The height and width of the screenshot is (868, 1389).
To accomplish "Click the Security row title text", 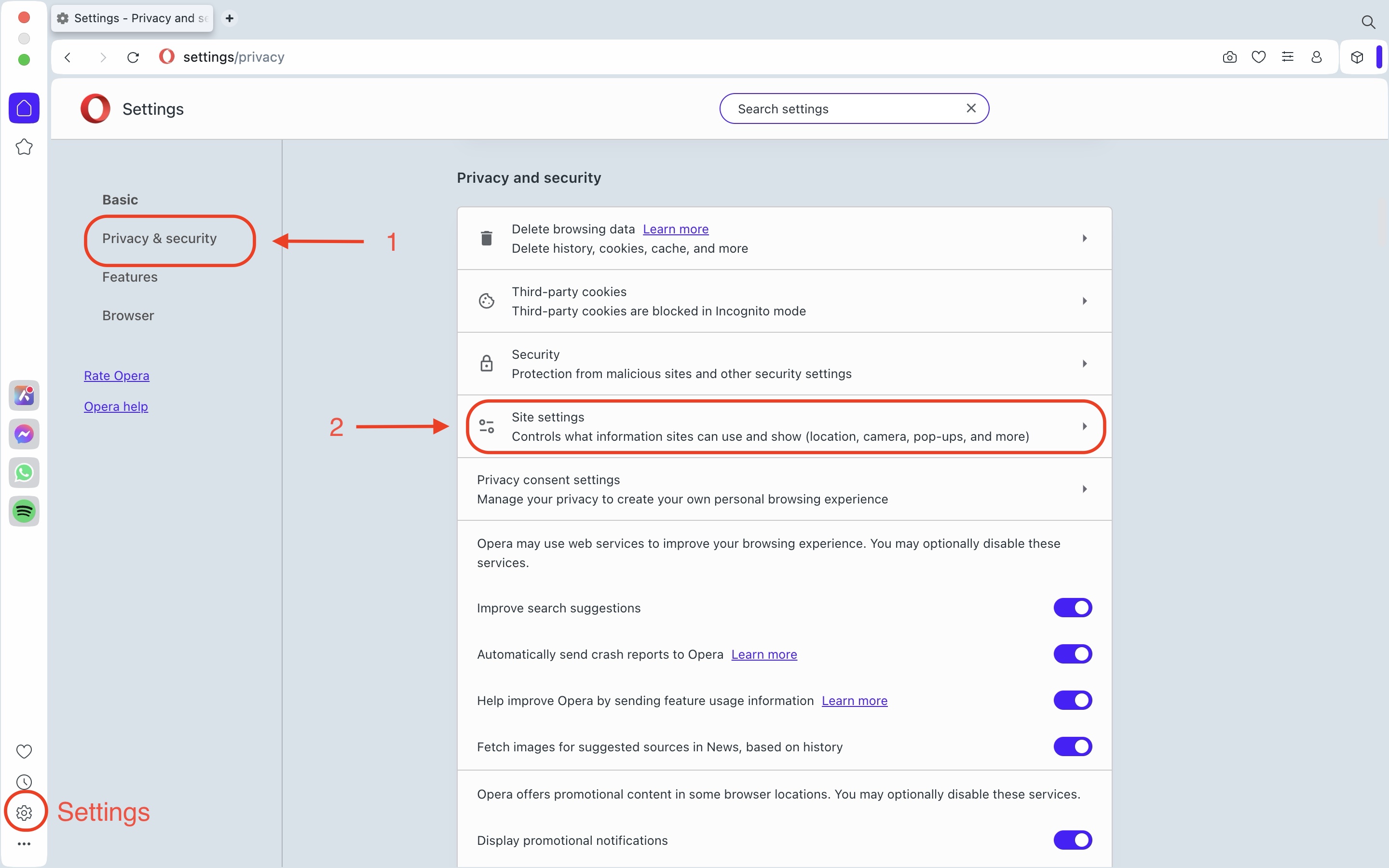I will point(535,354).
